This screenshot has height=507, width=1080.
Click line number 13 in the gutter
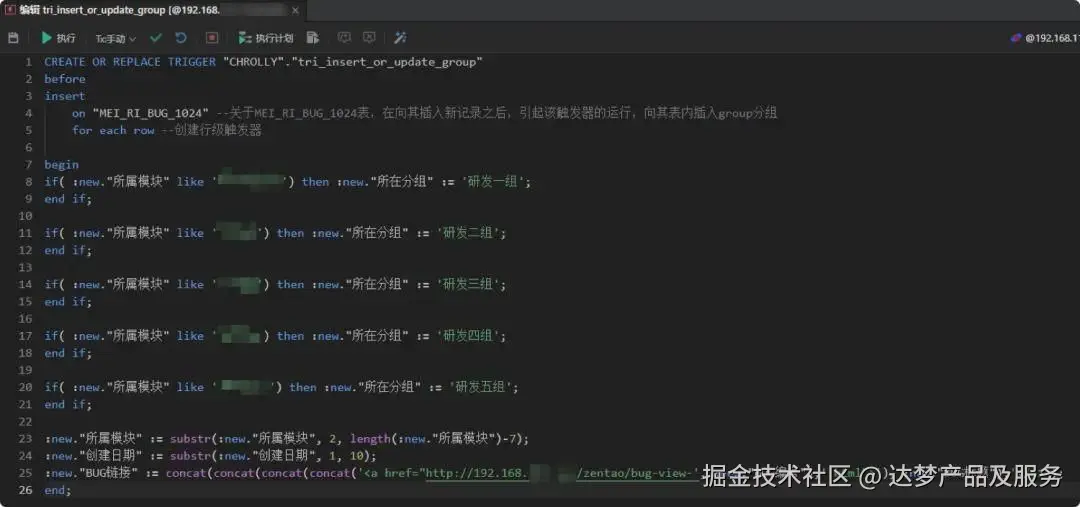click(26, 267)
